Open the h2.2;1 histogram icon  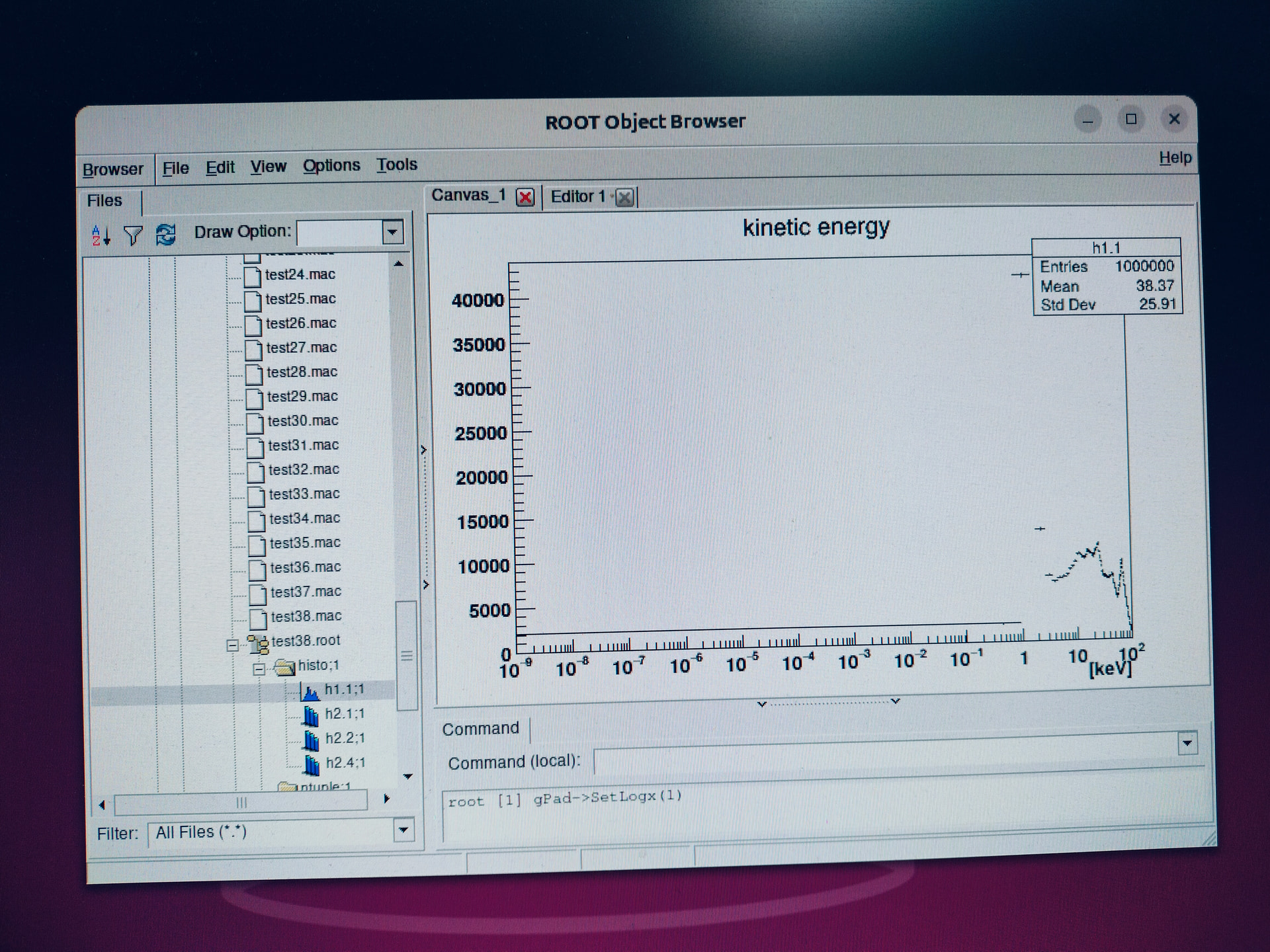tap(310, 740)
